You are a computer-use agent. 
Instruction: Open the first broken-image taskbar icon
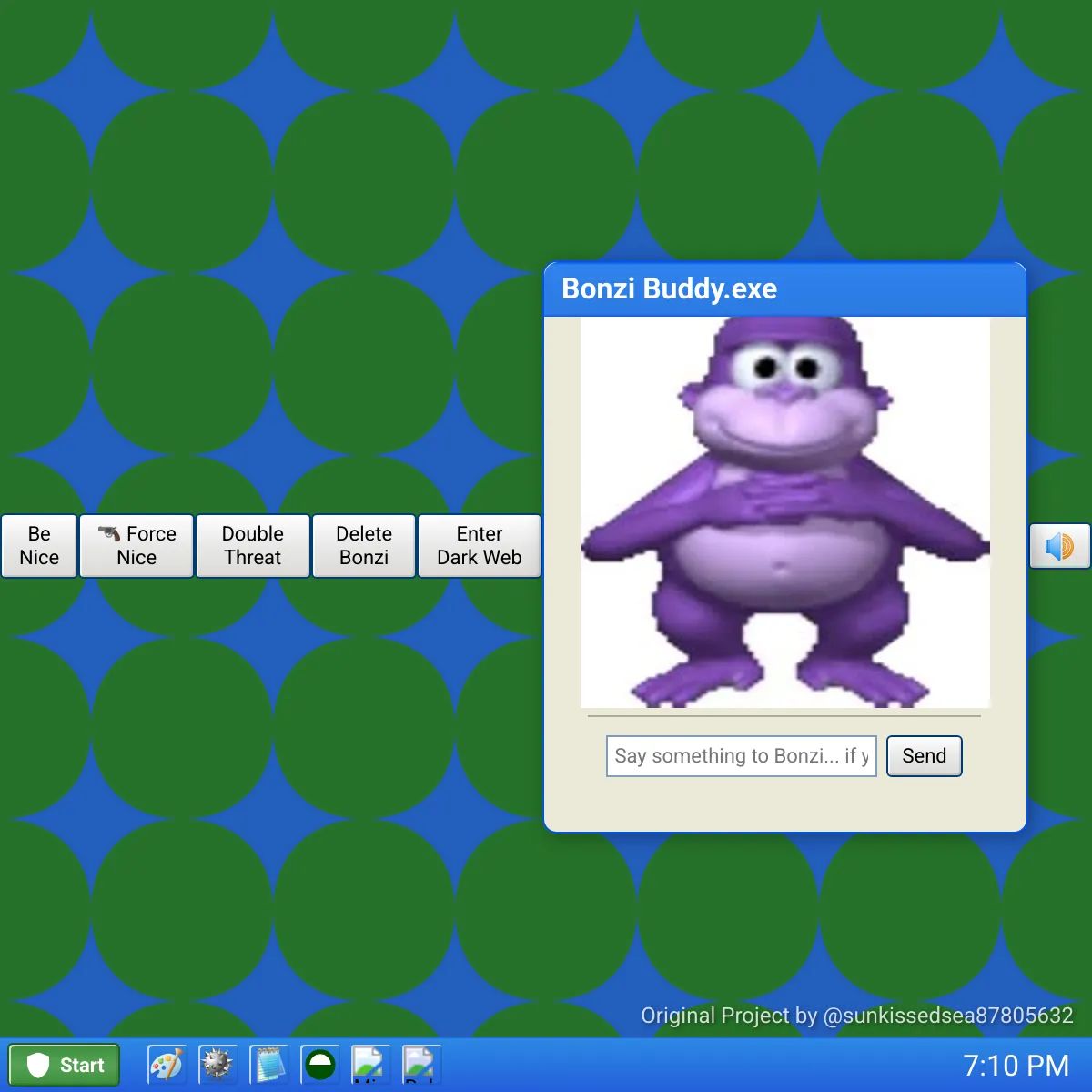371,1065
